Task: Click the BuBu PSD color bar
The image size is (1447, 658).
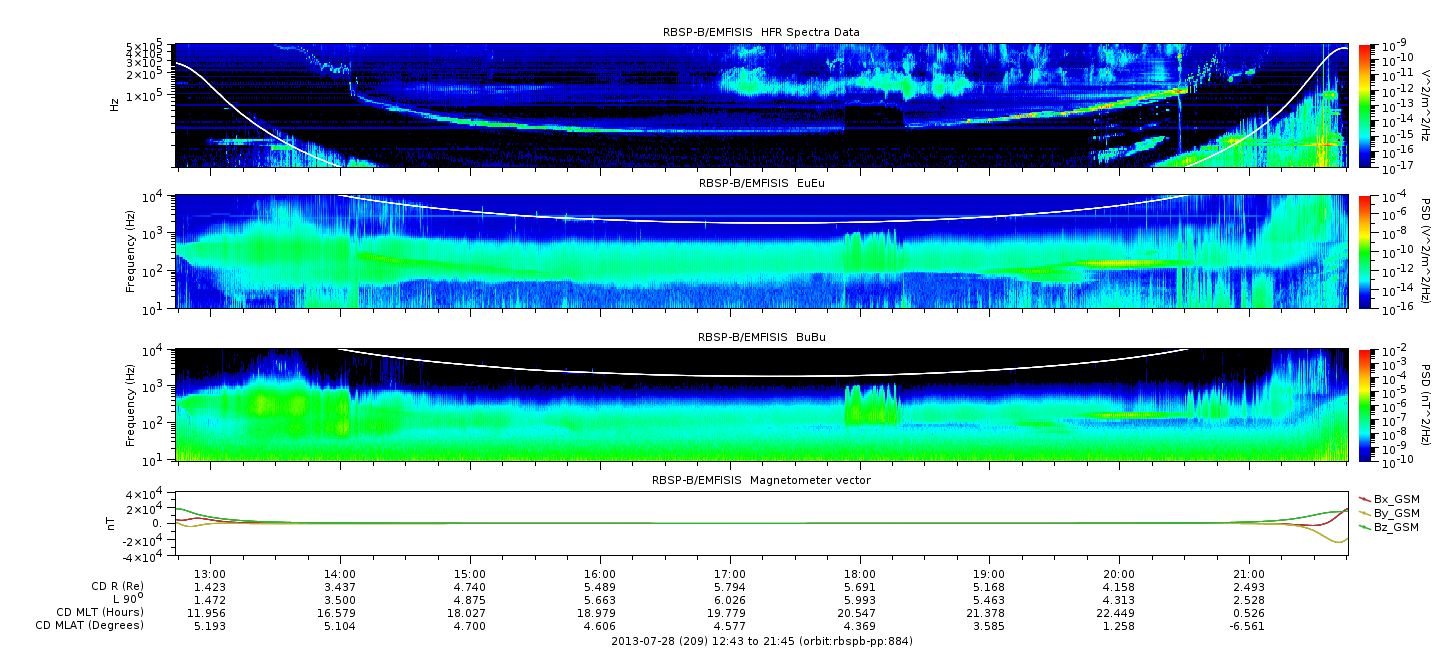Action: (x=1363, y=405)
